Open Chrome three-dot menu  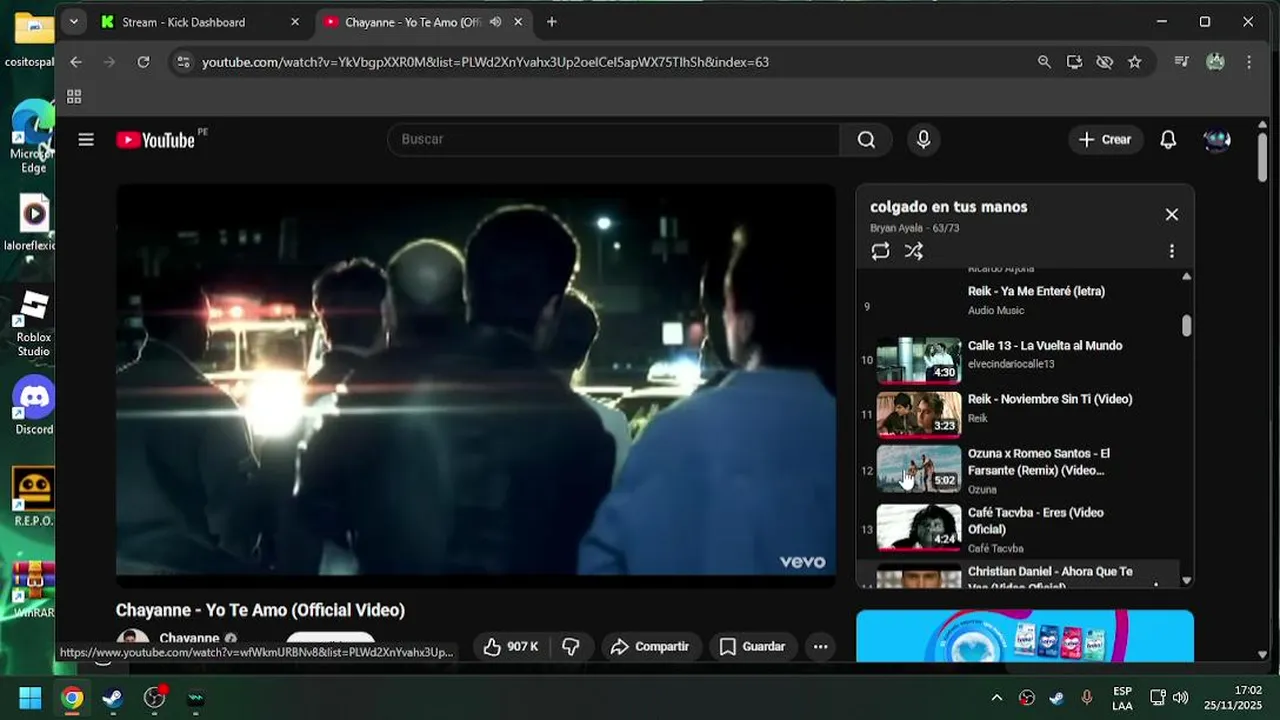click(x=1249, y=62)
